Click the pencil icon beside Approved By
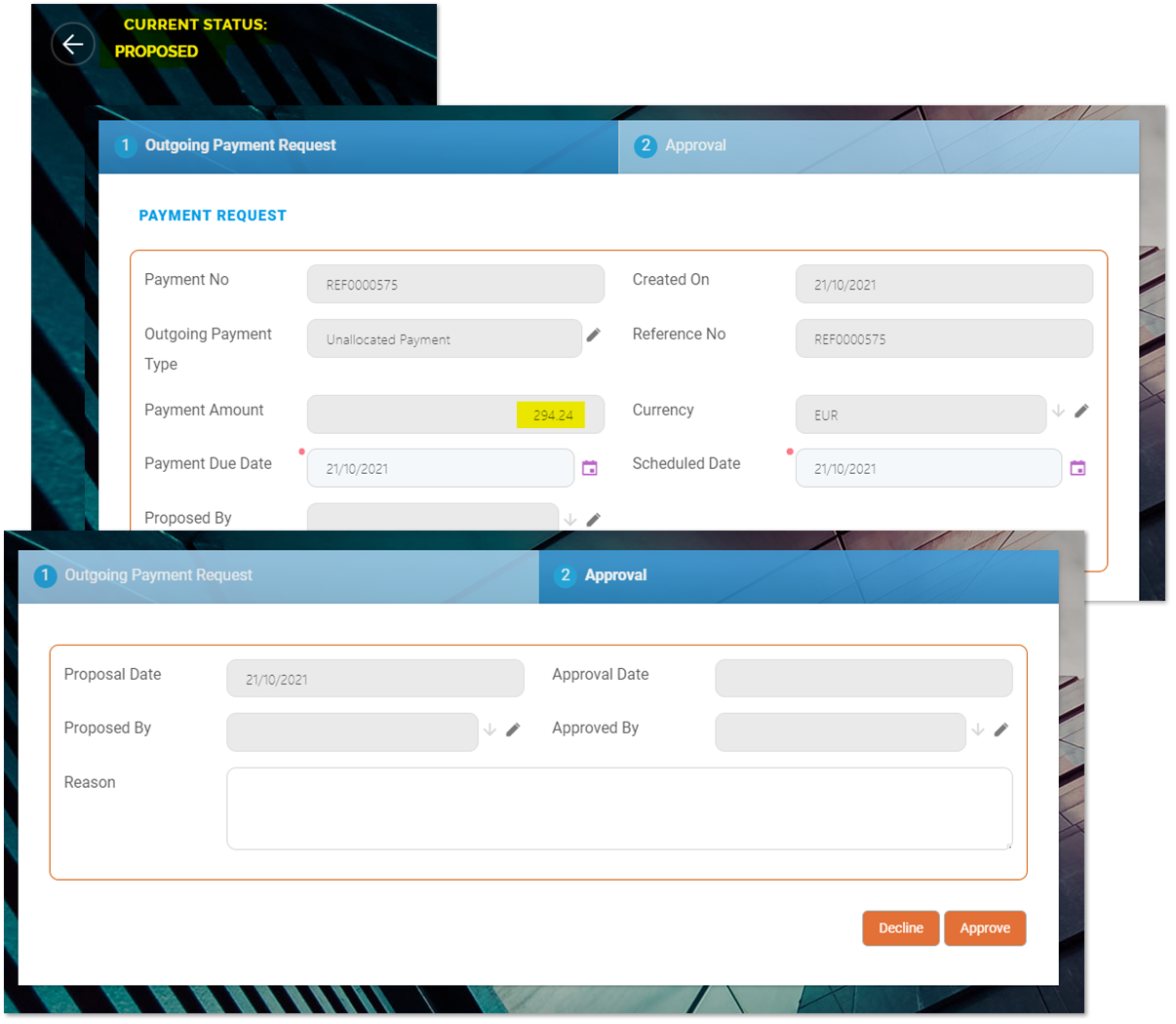Image resolution: width=1176 pixels, height=1024 pixels. [1000, 729]
